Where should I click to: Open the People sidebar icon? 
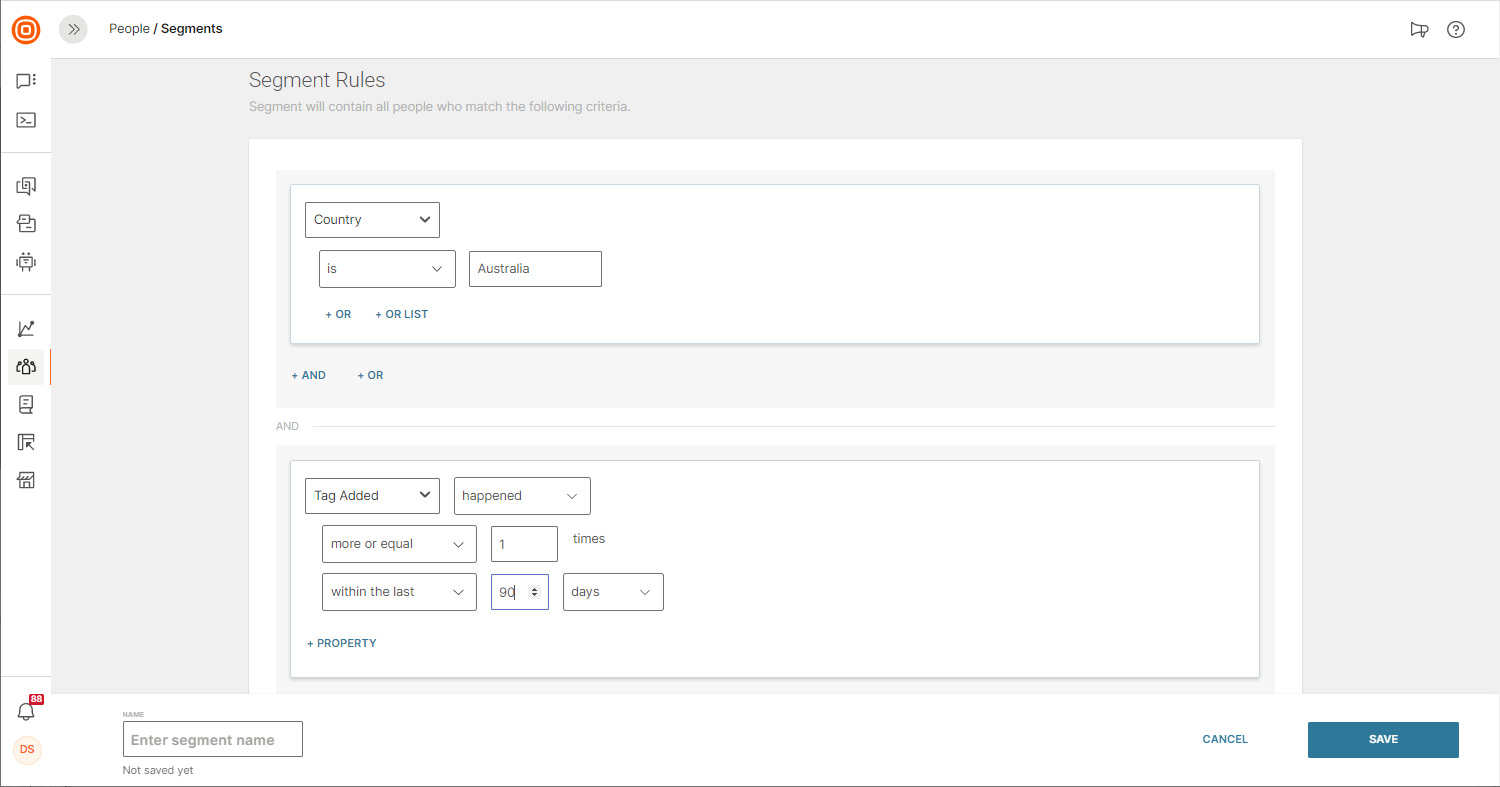click(x=26, y=367)
